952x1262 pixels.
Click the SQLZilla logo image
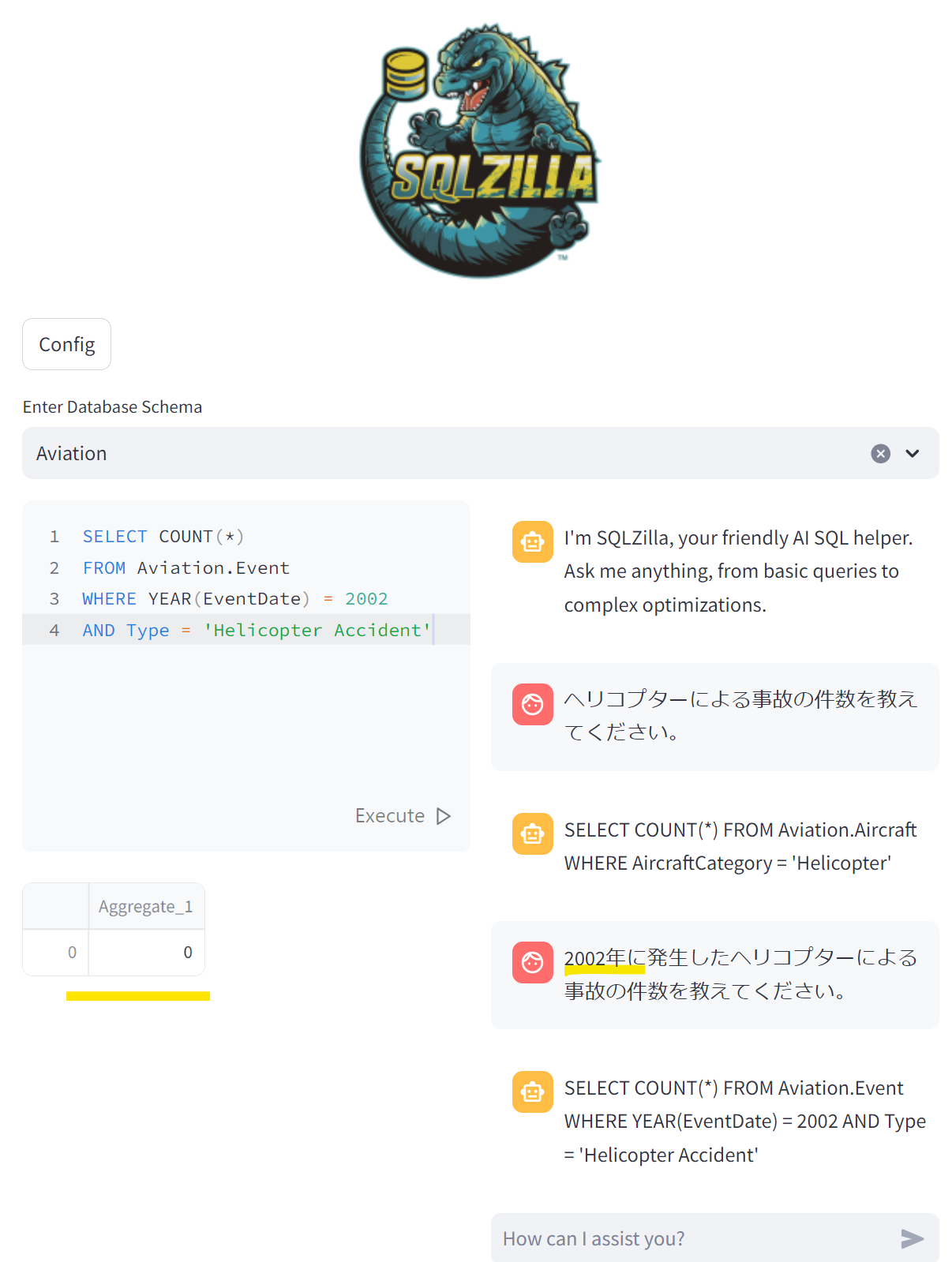(x=480, y=150)
